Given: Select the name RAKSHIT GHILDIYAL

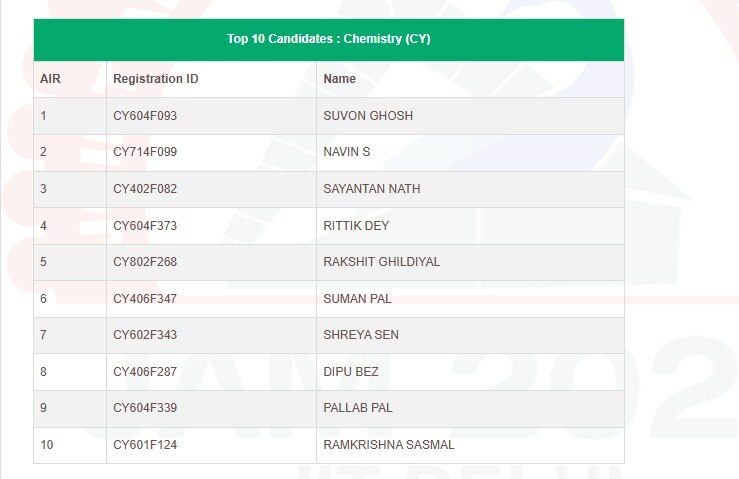Looking at the screenshot, I should 381,262.
